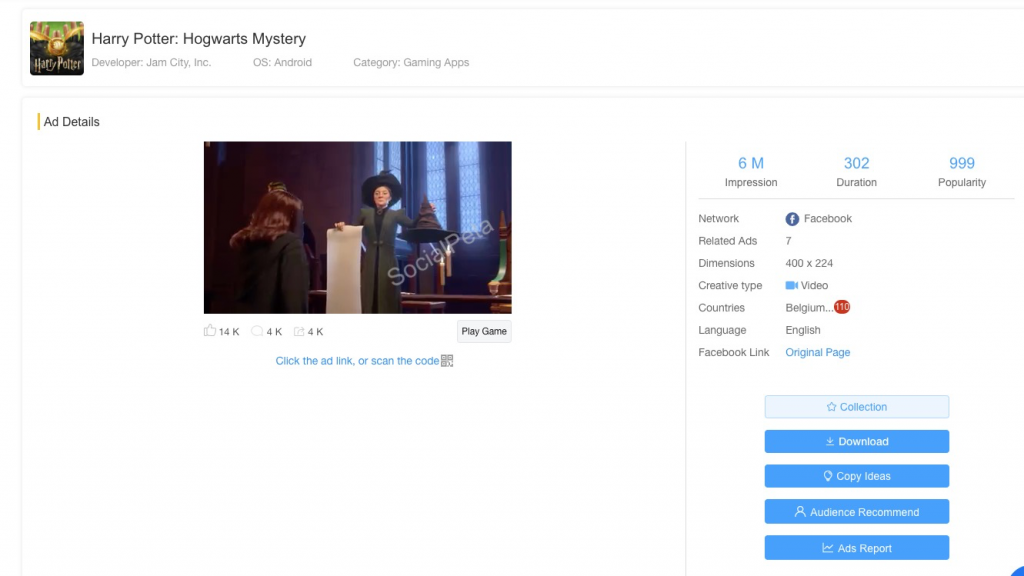The width and height of the screenshot is (1024, 576).
Task: Add ad to Collection
Action: pos(857,407)
